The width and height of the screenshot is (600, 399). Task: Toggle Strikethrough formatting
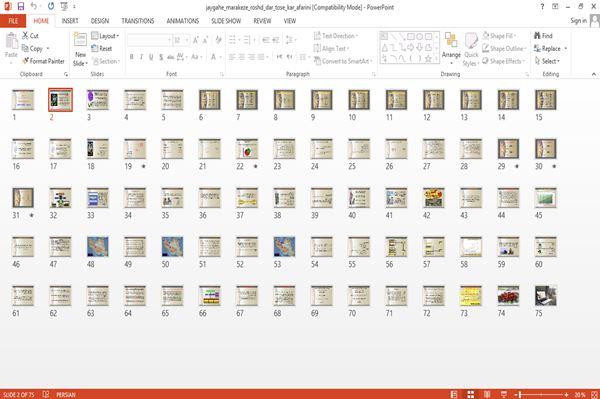coord(171,57)
